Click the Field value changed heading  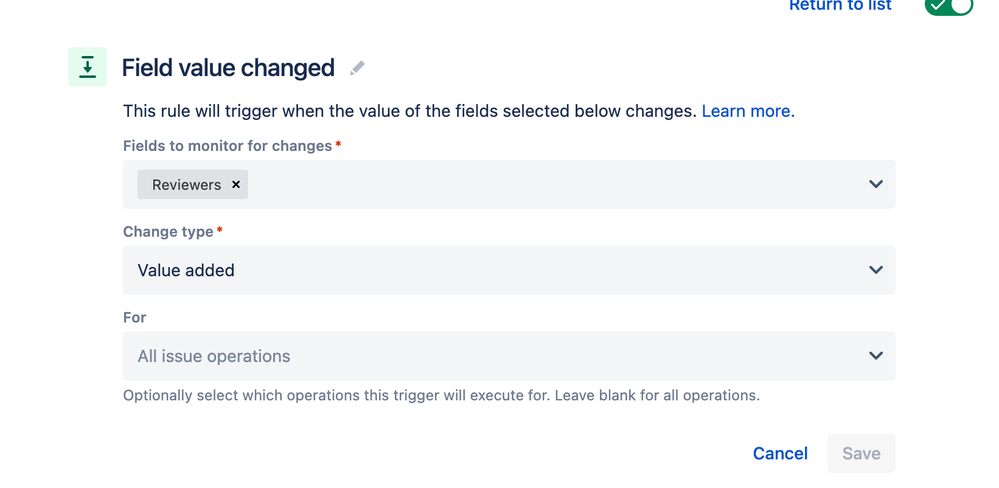tap(228, 68)
